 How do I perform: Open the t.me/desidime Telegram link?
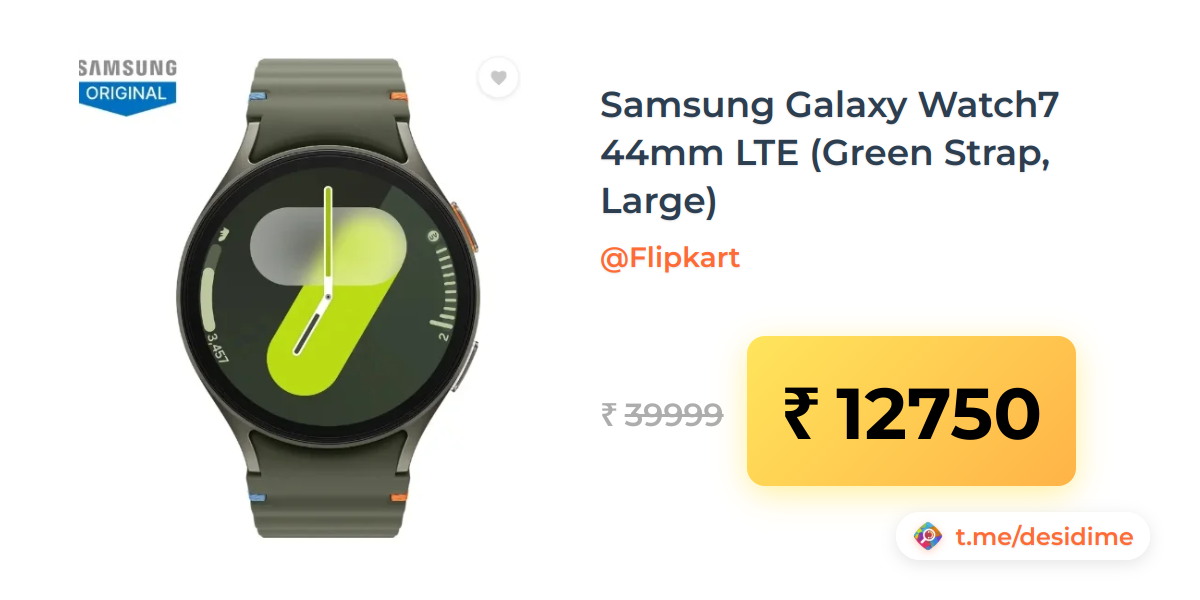[x=1044, y=537]
